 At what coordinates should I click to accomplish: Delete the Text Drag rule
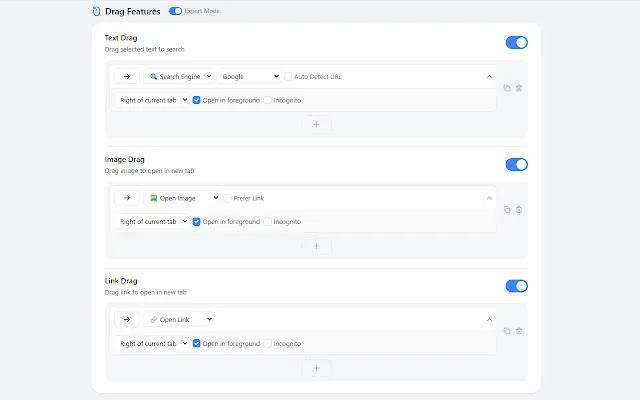(519, 88)
